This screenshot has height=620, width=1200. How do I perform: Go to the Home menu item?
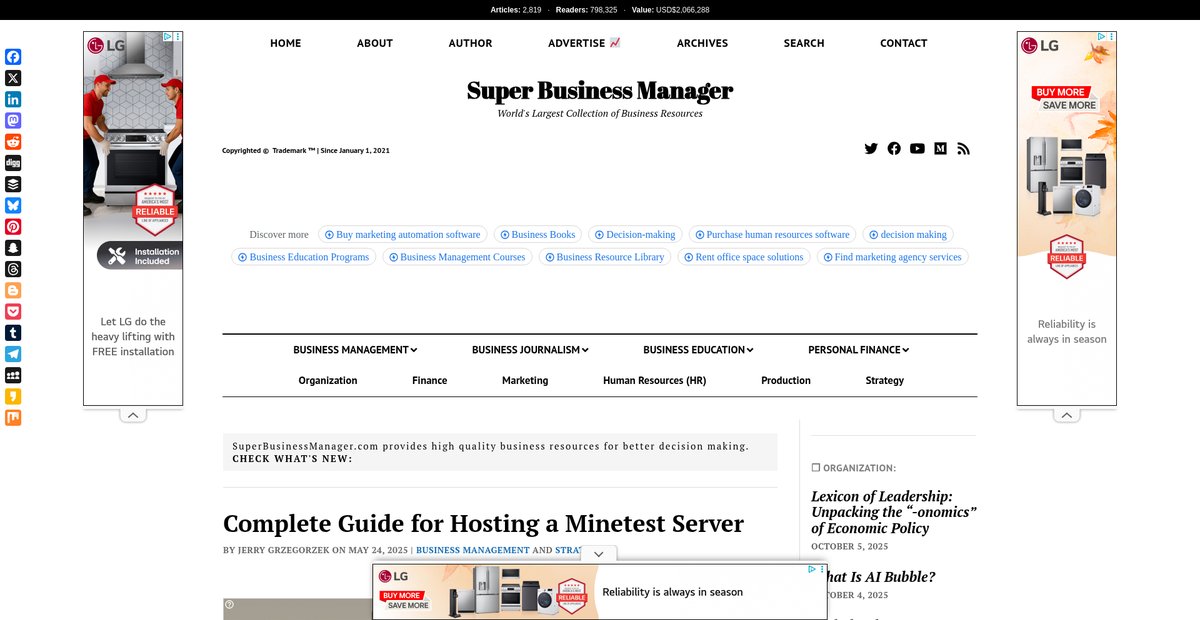coord(285,43)
